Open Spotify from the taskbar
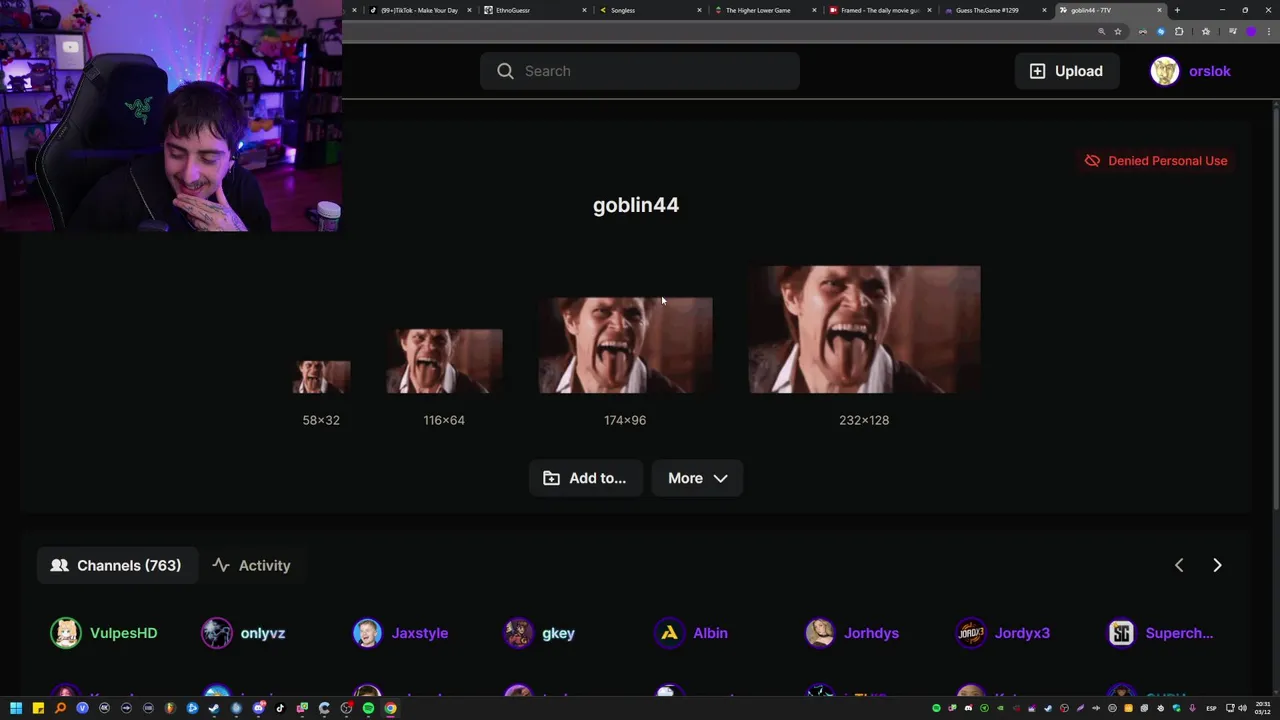This screenshot has height=720, width=1280. 368,708
